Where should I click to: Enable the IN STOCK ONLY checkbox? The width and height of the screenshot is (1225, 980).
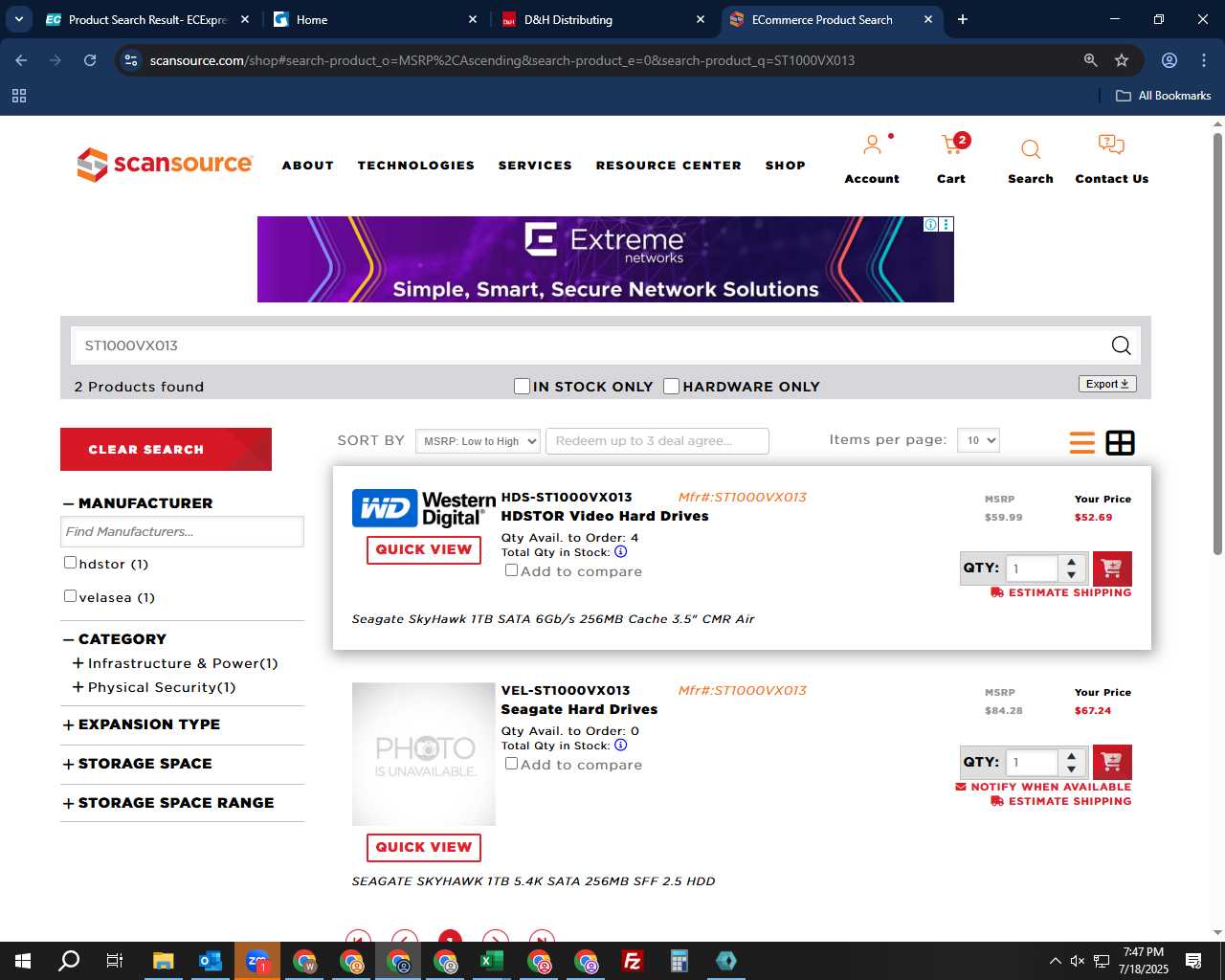(522, 386)
